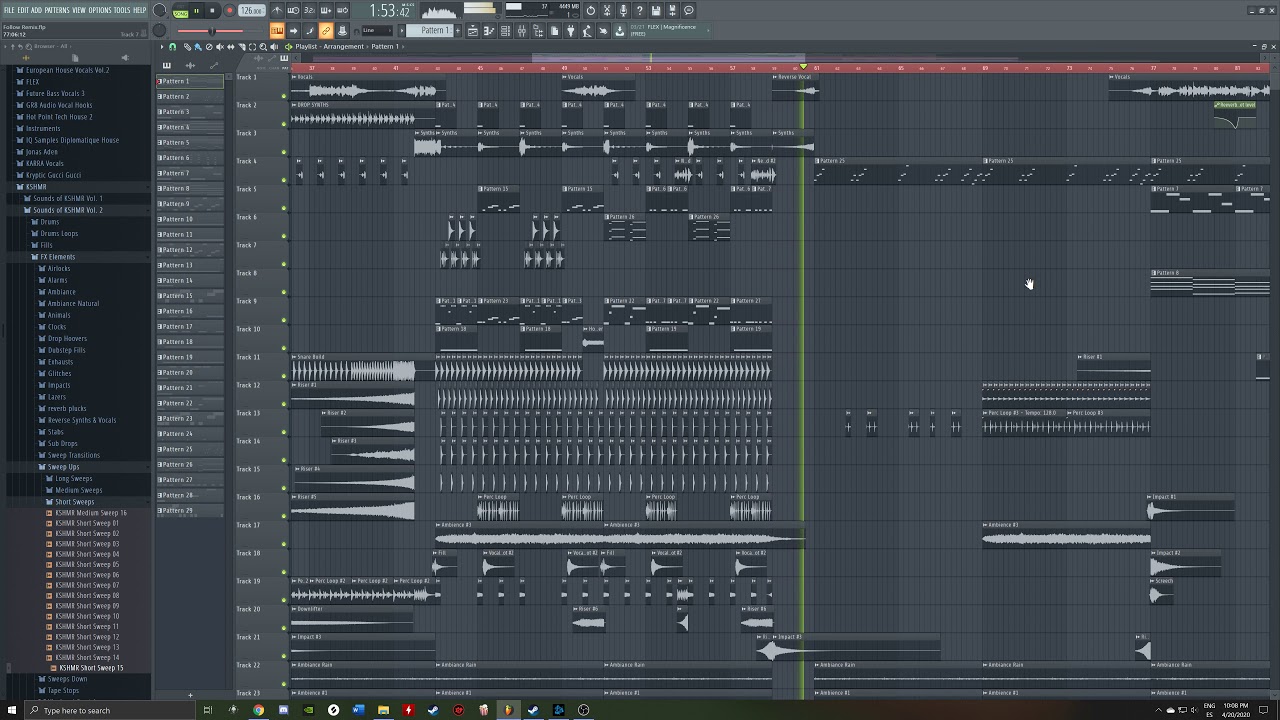Click the red Record button

(229, 10)
